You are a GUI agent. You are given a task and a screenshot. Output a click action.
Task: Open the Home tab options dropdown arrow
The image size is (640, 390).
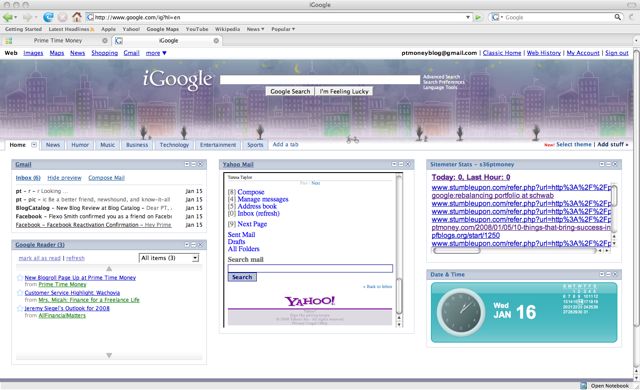34,144
